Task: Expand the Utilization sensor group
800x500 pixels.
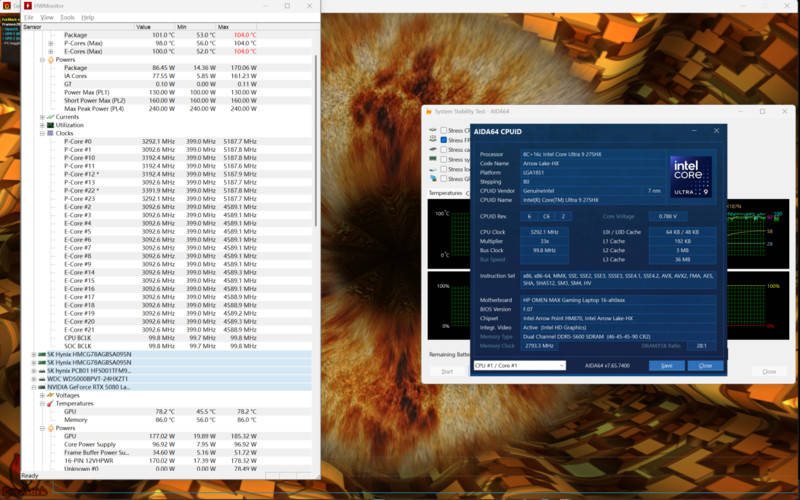Action: click(42, 124)
